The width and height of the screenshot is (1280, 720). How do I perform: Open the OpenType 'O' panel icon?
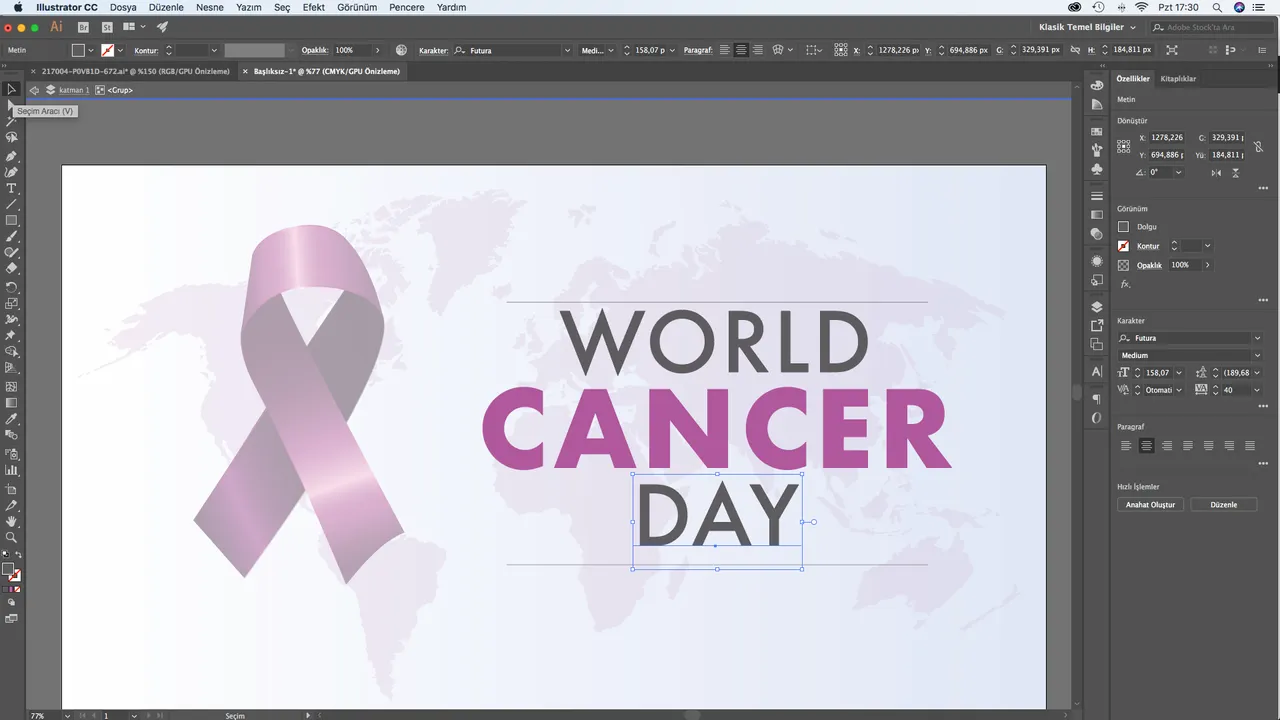click(1097, 417)
